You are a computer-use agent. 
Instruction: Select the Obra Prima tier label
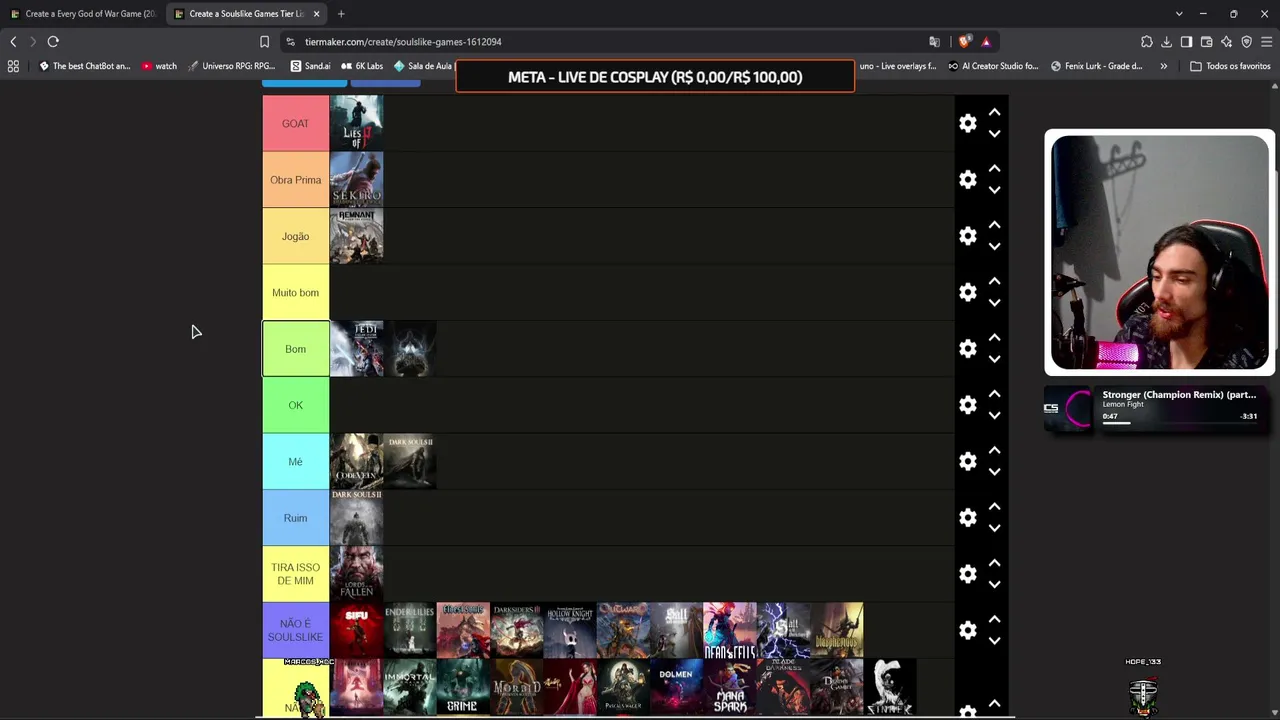[296, 180]
